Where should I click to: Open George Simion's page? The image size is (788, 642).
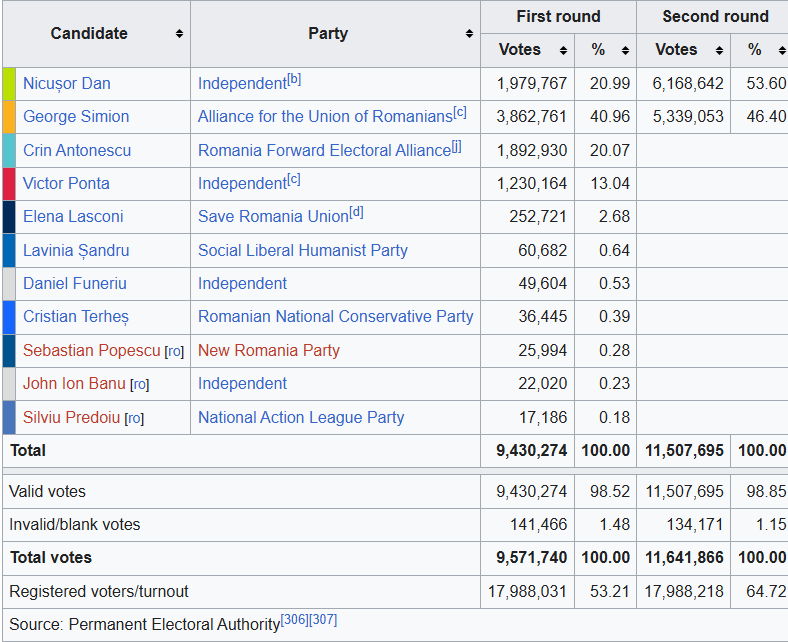tap(76, 116)
